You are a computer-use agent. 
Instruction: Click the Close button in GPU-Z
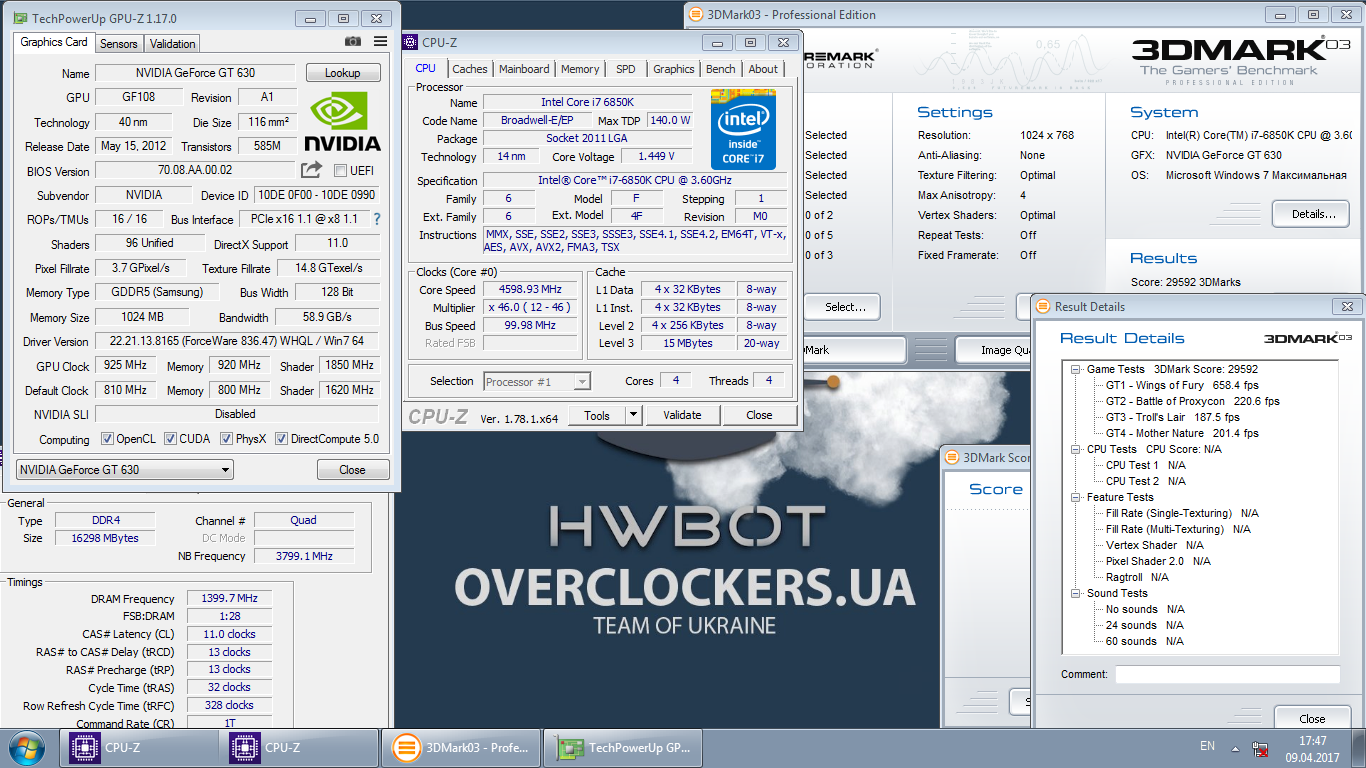[352, 469]
